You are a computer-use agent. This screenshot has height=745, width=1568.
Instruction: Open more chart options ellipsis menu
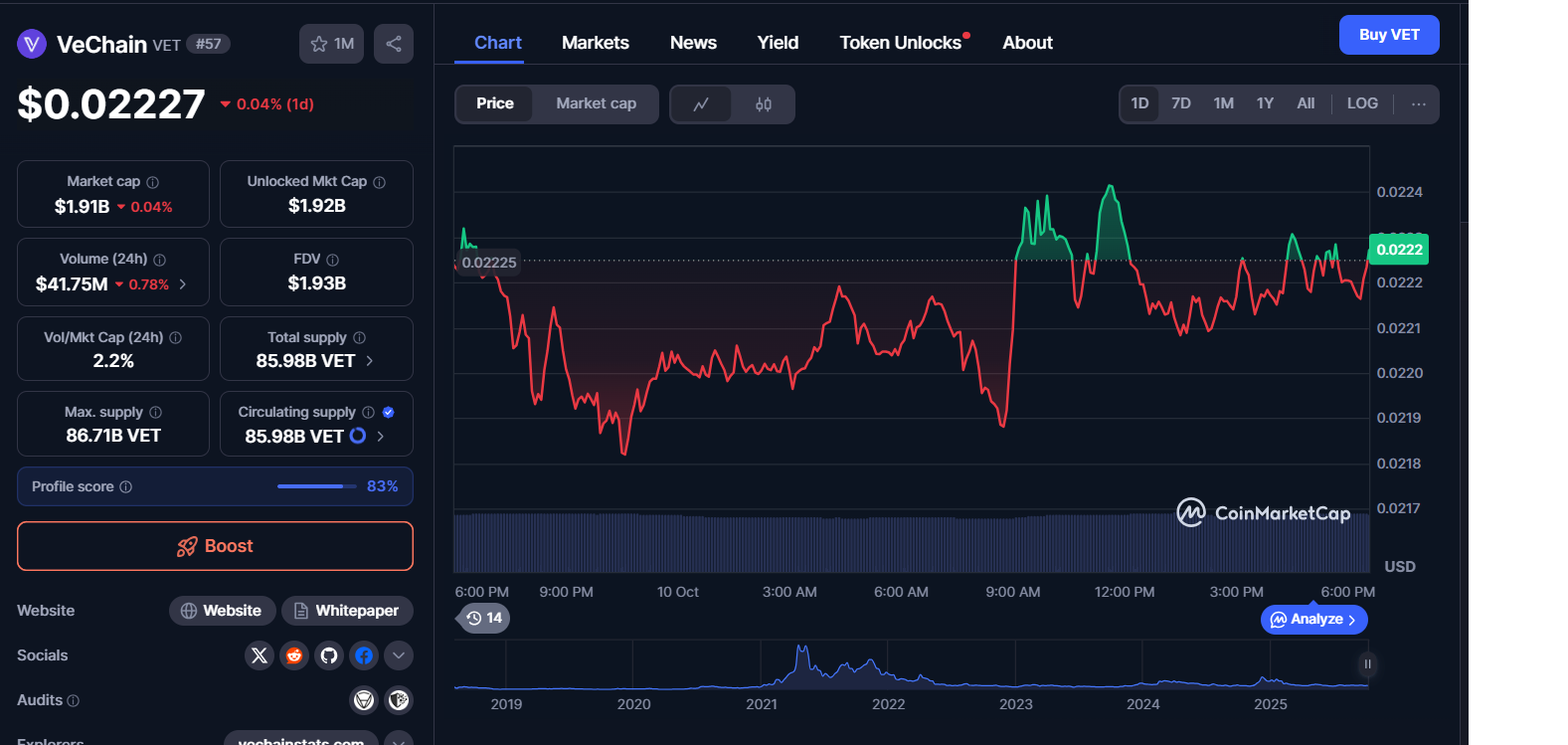point(1419,104)
